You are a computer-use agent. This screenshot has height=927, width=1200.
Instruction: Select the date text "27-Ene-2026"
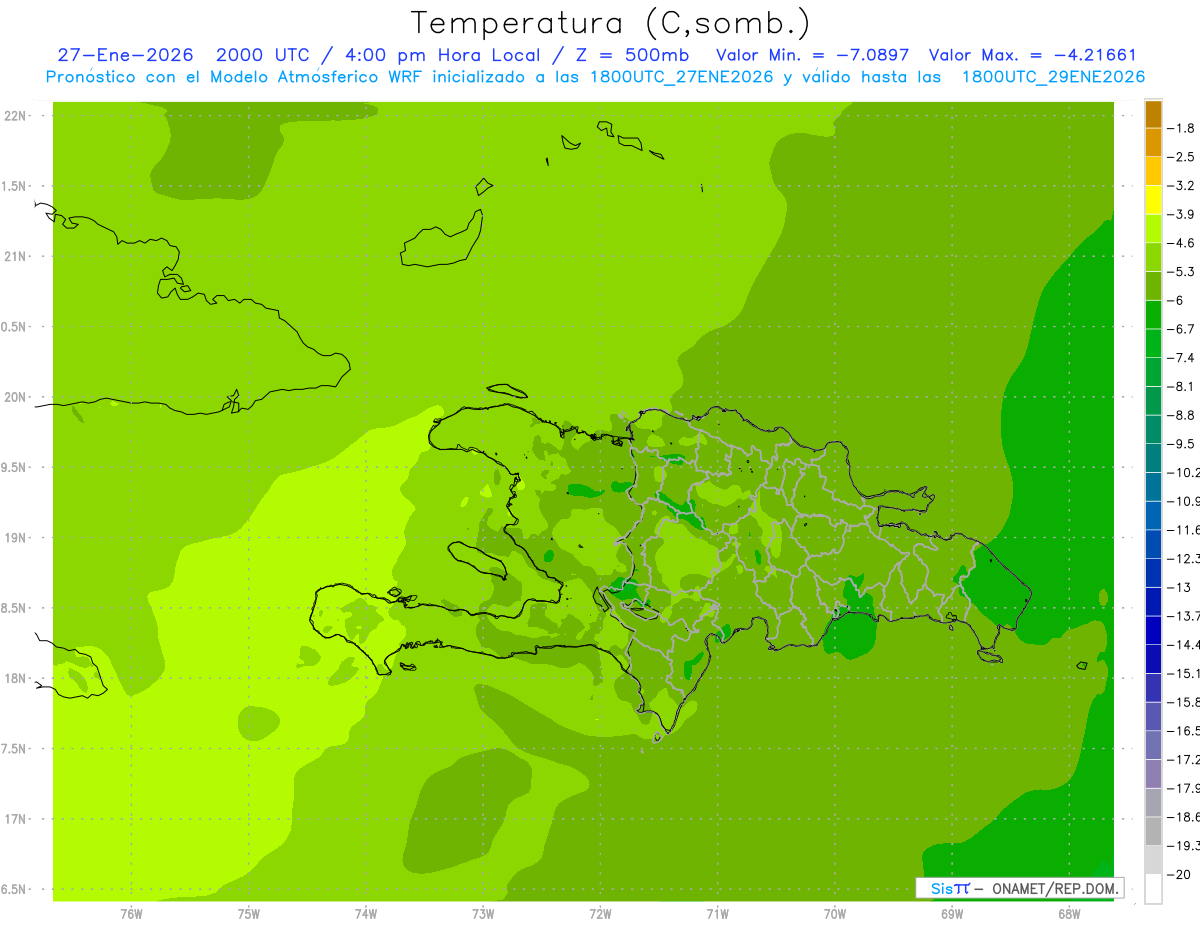point(125,55)
